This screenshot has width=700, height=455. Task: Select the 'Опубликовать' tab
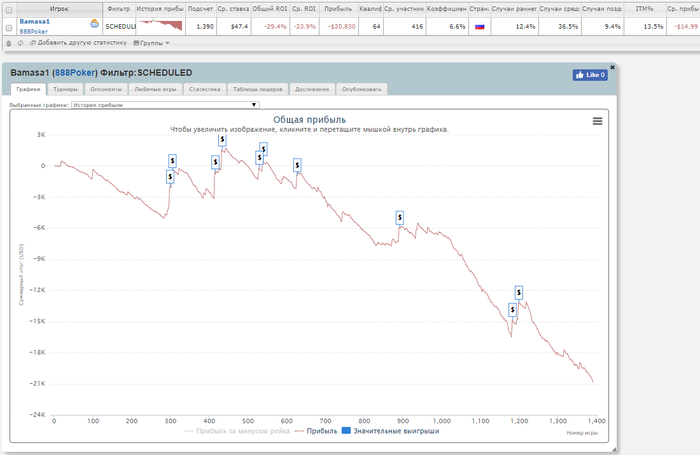[x=362, y=89]
